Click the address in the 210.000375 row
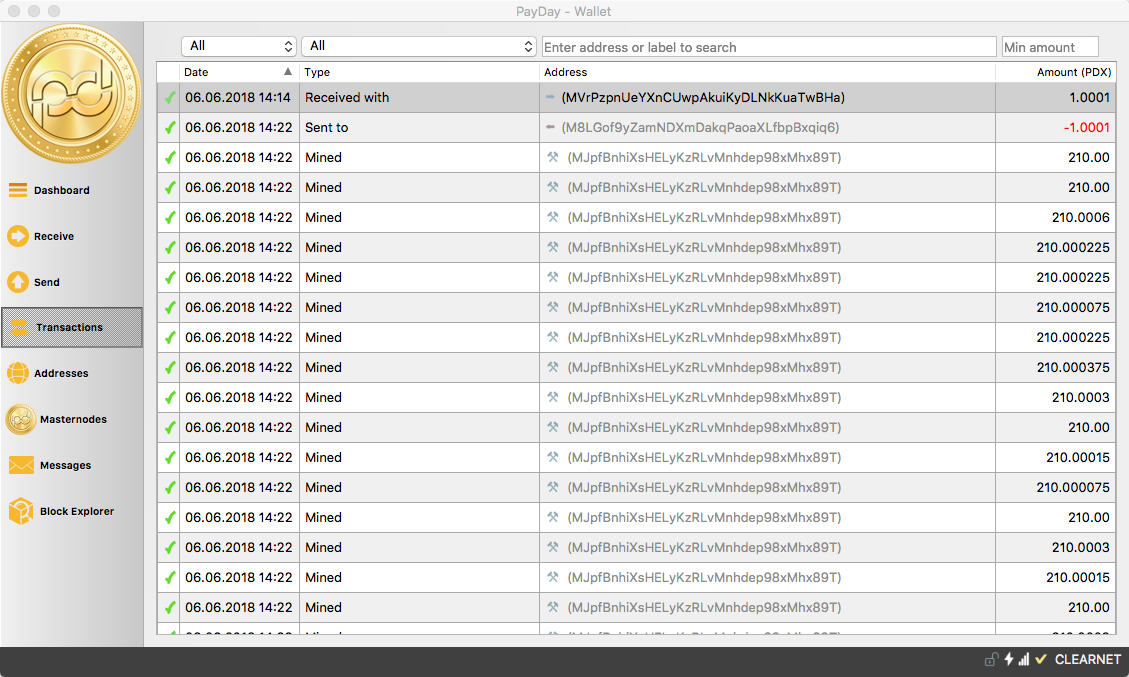This screenshot has width=1129, height=677. 704,367
